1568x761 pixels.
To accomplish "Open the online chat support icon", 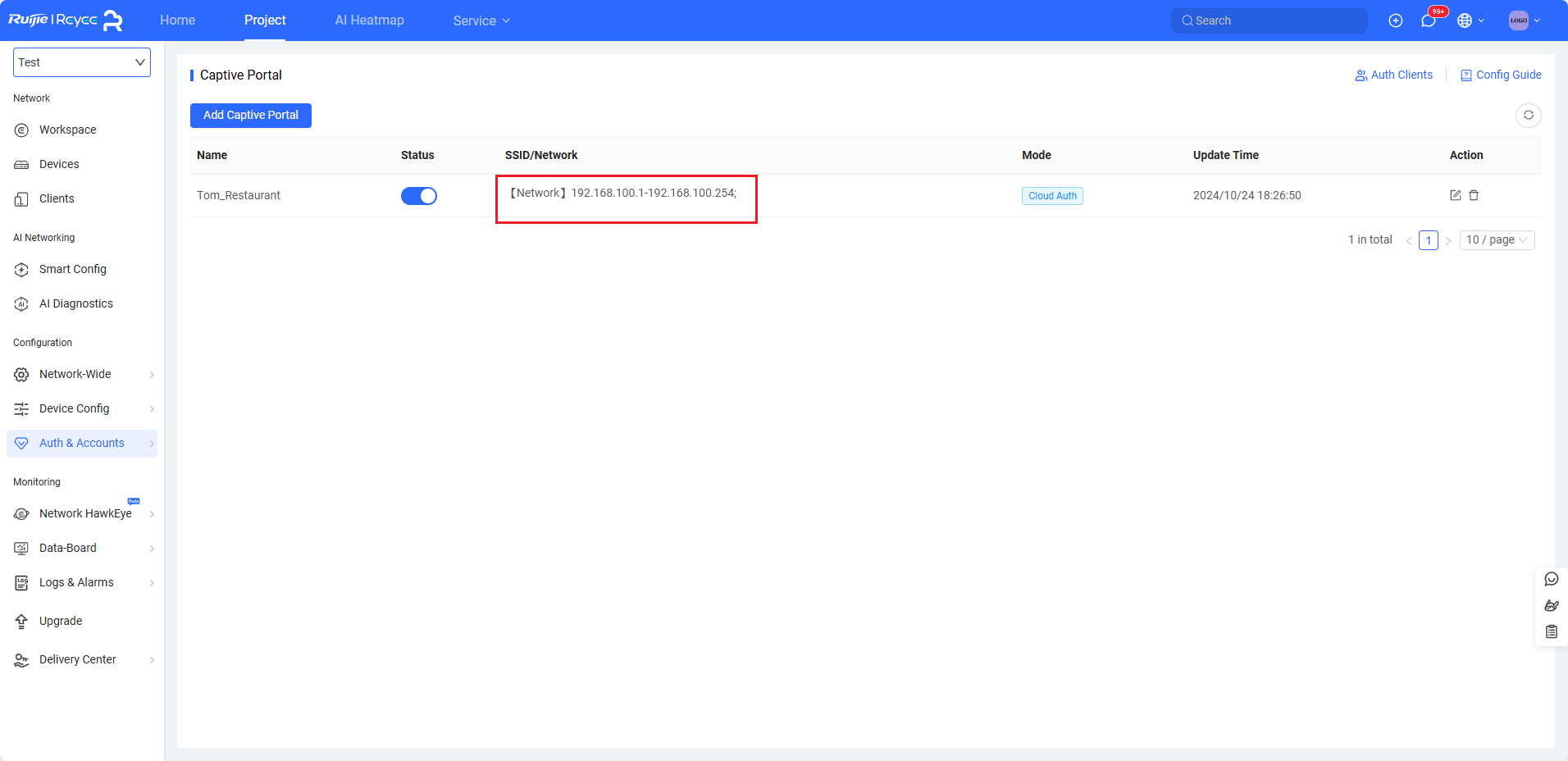I will (x=1552, y=579).
